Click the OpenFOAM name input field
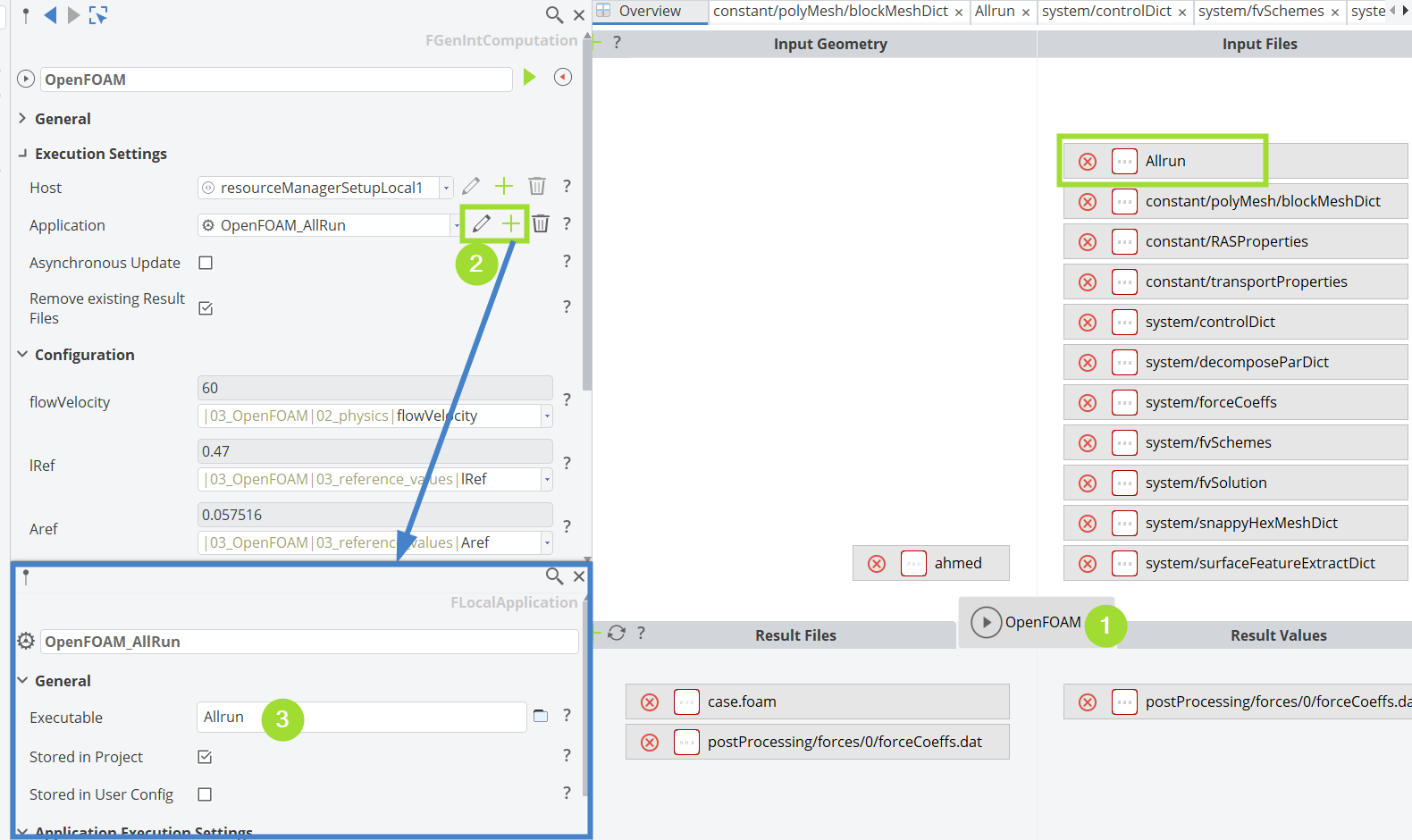The width and height of the screenshot is (1412, 840). 276,80
